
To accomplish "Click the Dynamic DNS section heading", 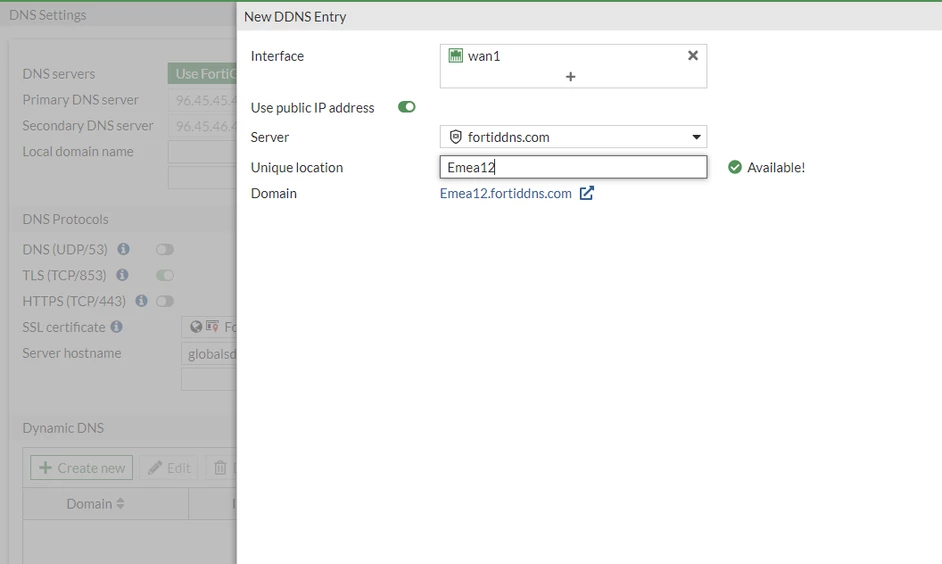I will coord(63,428).
